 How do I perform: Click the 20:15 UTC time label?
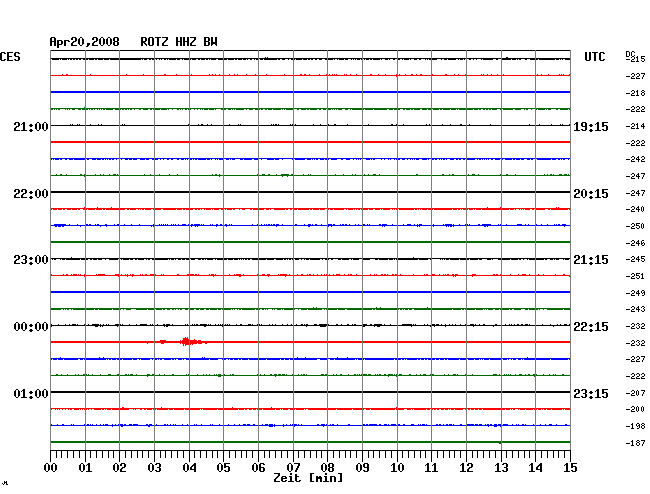point(591,194)
